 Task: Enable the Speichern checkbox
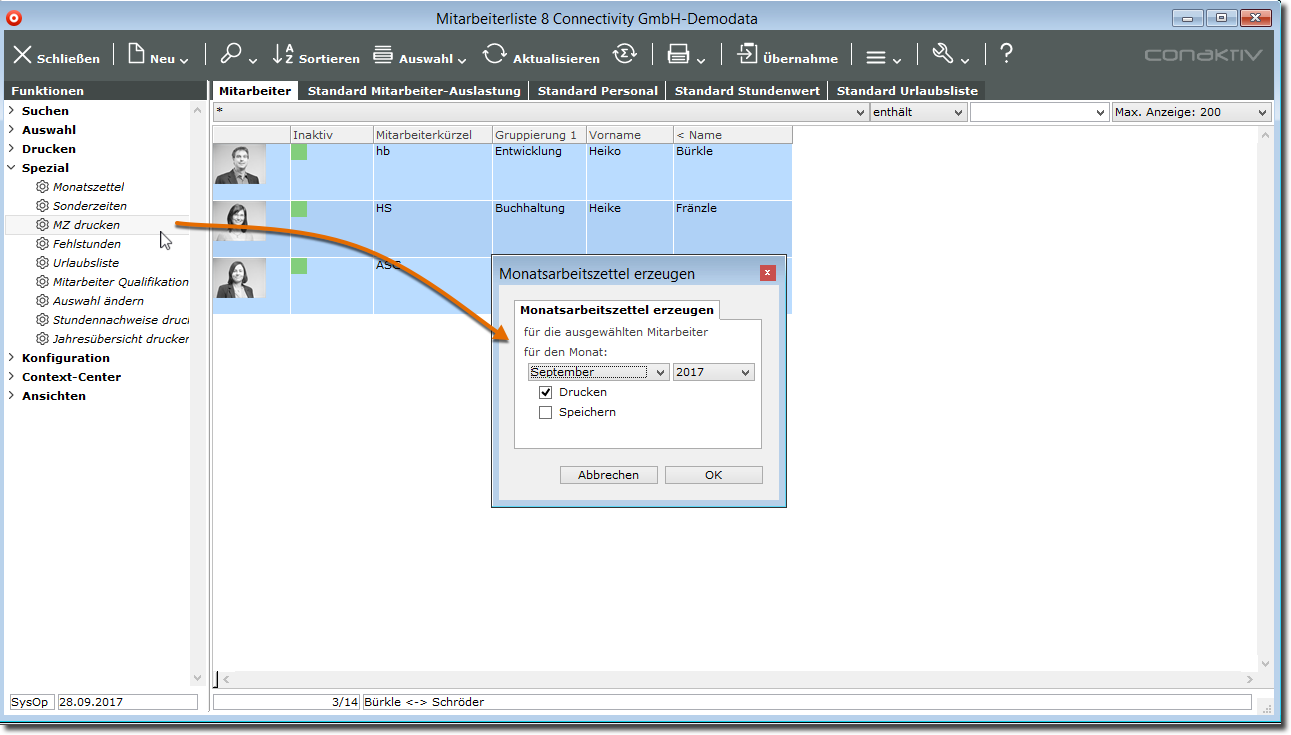(x=546, y=412)
